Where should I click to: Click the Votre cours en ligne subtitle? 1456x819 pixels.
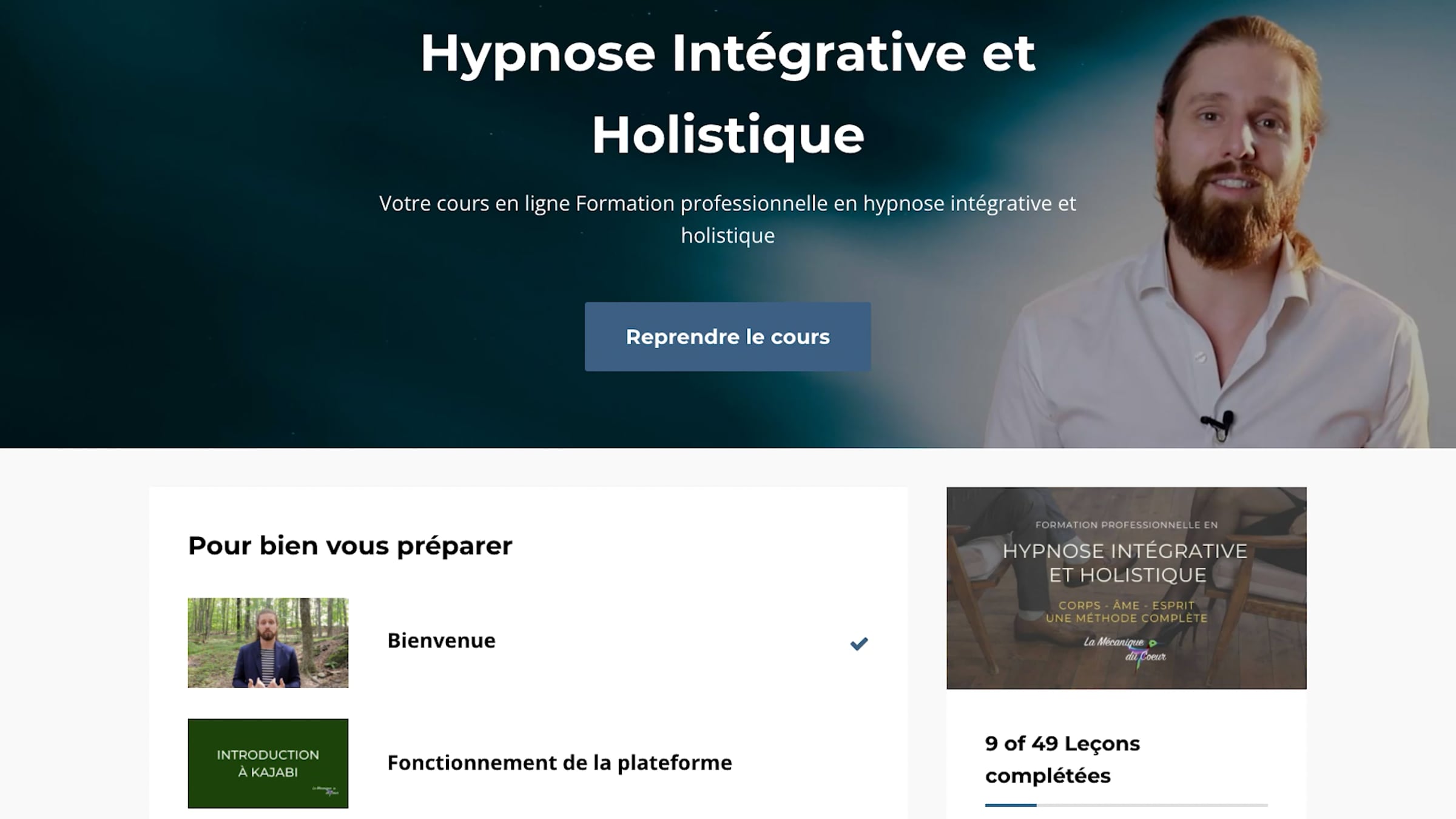727,219
